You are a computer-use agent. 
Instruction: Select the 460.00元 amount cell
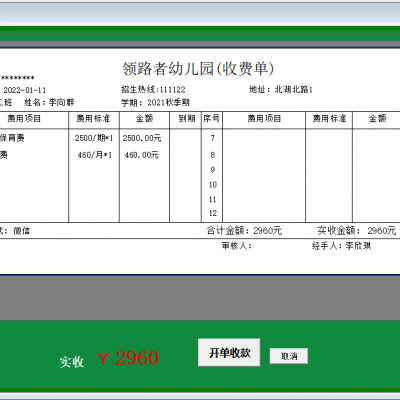142,155
